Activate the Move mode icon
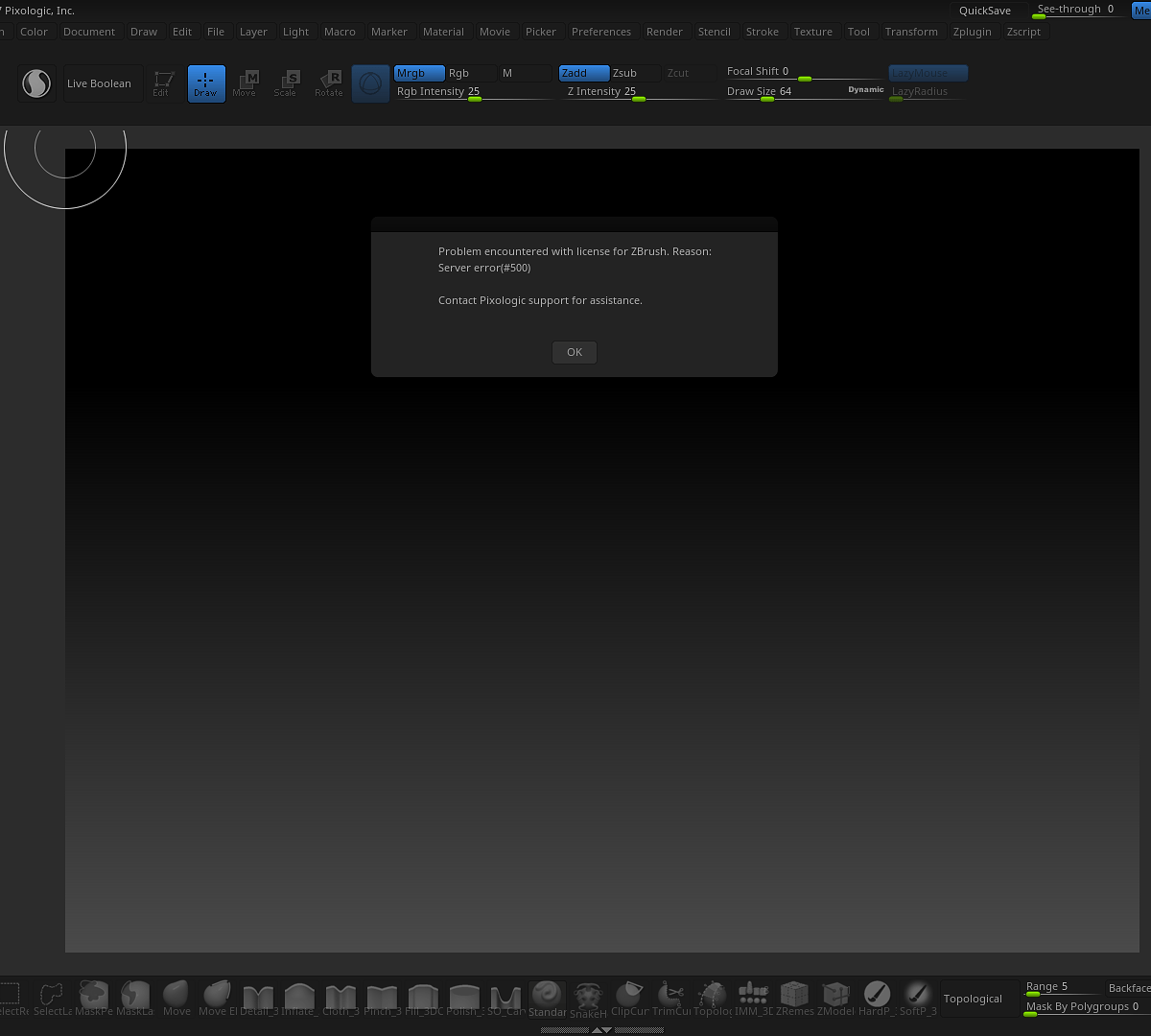The height and width of the screenshot is (1036, 1151). pyautogui.click(x=246, y=83)
